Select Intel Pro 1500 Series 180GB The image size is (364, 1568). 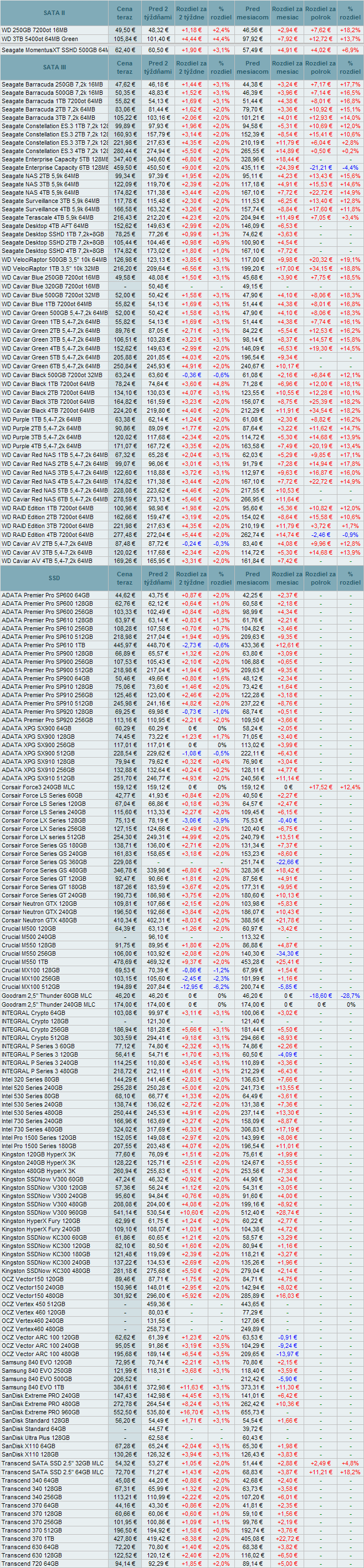(39, 1145)
